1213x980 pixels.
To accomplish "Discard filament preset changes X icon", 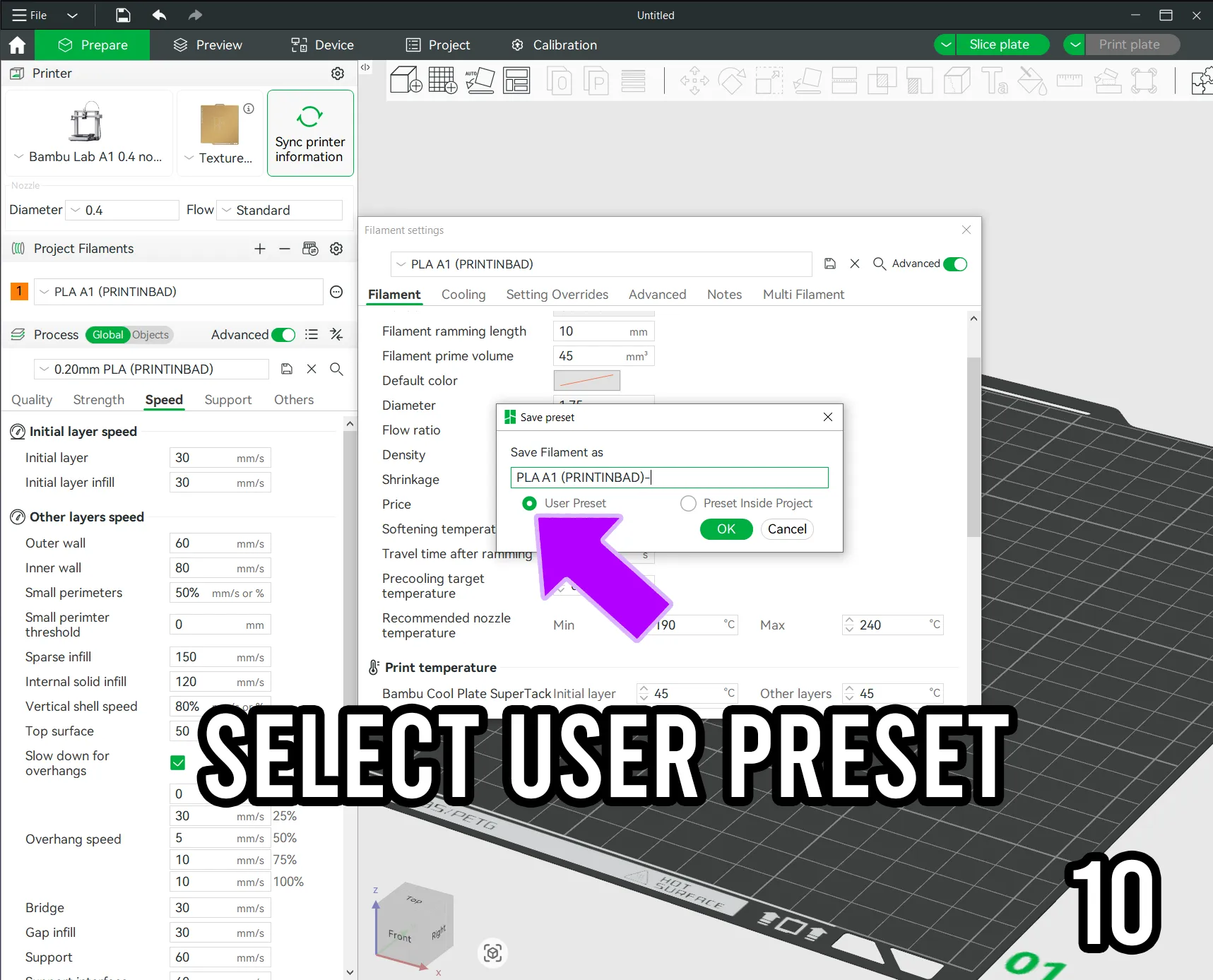I will (x=855, y=264).
